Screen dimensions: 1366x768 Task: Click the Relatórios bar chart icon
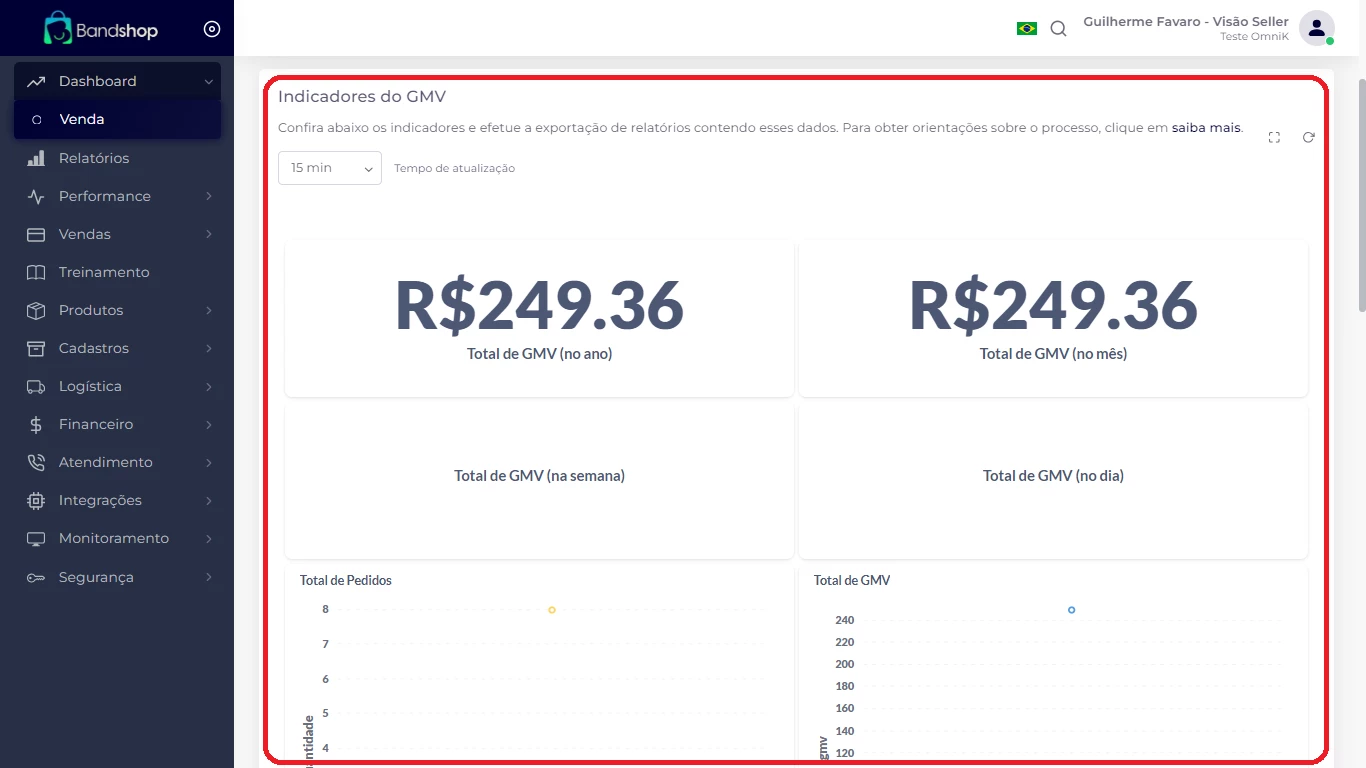pyautogui.click(x=36, y=158)
